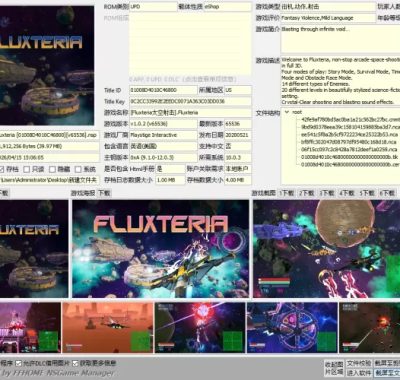This screenshot has width=400, height=380.
Task: Click the 存档数据大小 4.00 MB field
Action: pos(238,180)
